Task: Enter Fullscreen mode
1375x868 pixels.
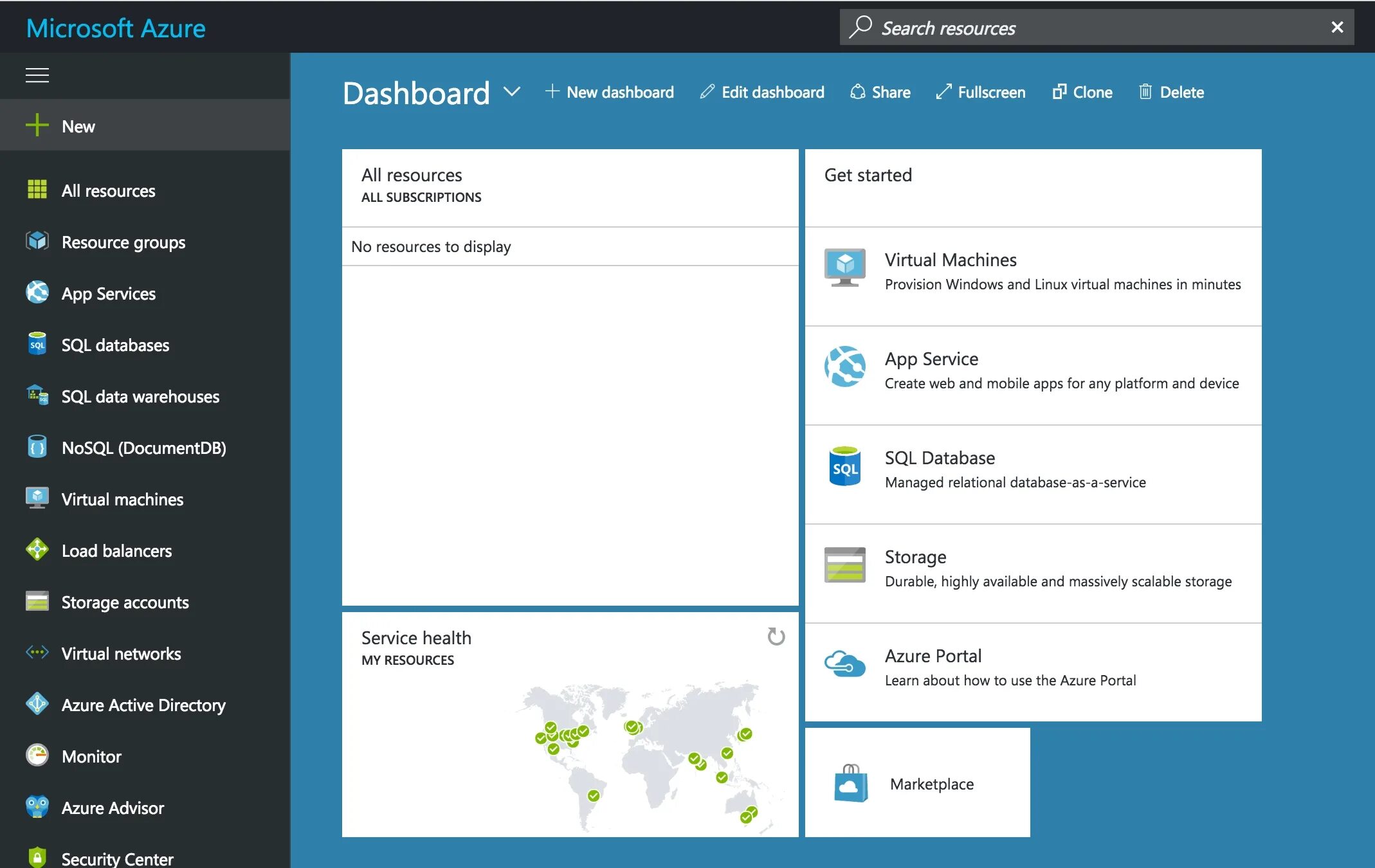Action: click(x=981, y=92)
